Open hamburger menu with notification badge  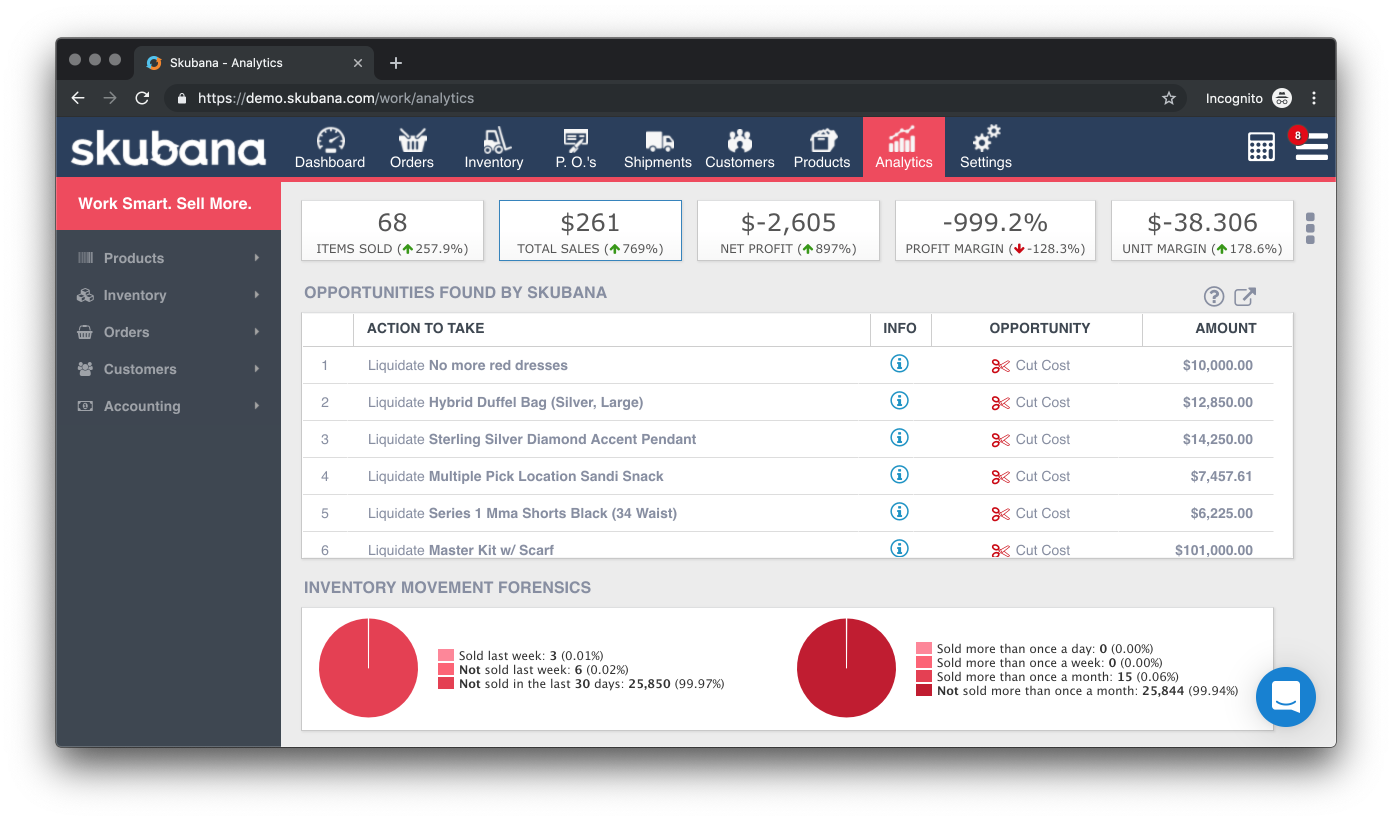(x=1311, y=146)
